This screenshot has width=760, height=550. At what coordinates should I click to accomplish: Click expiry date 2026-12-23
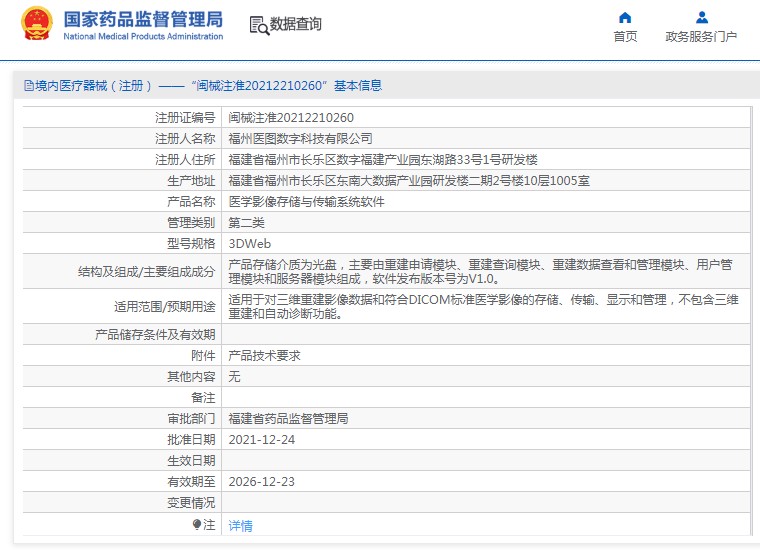[262, 482]
